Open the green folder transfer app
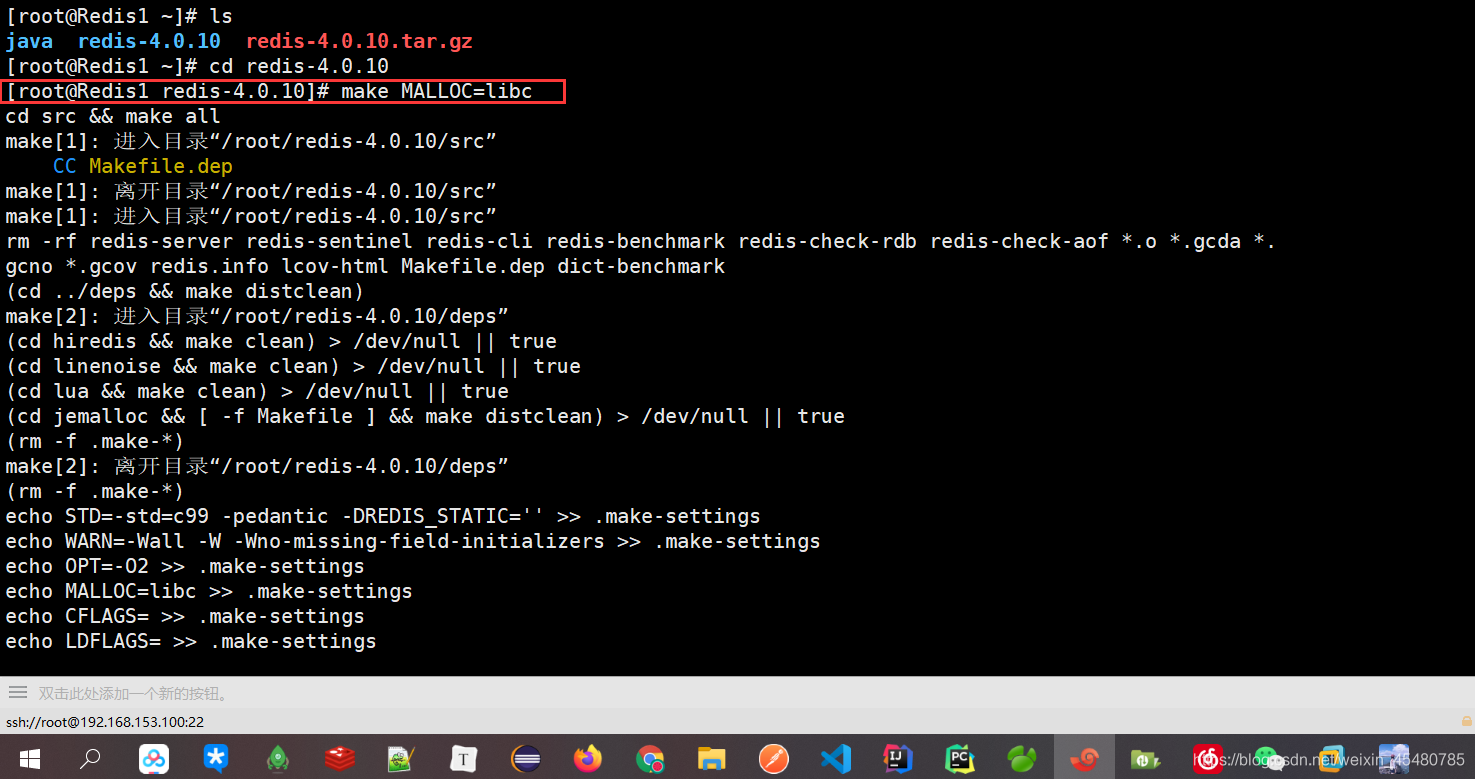Image resolution: width=1475 pixels, height=779 pixels. (1145, 759)
